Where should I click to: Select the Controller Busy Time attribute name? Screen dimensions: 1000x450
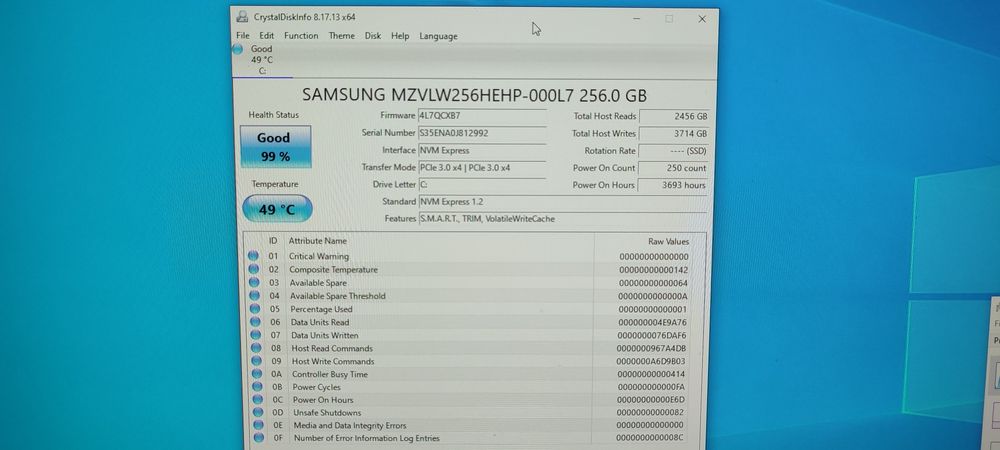[330, 374]
